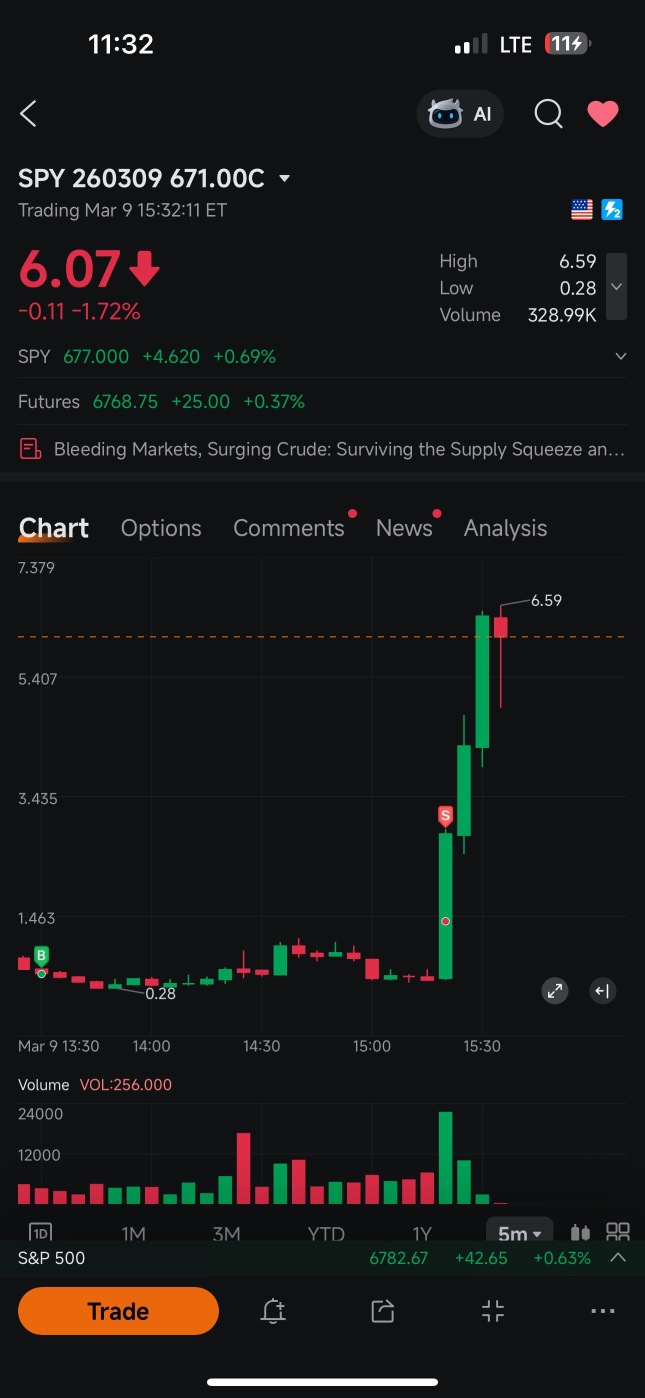645x1398 pixels.
Task: Open the chart layout grid icon
Action: (x=618, y=1233)
